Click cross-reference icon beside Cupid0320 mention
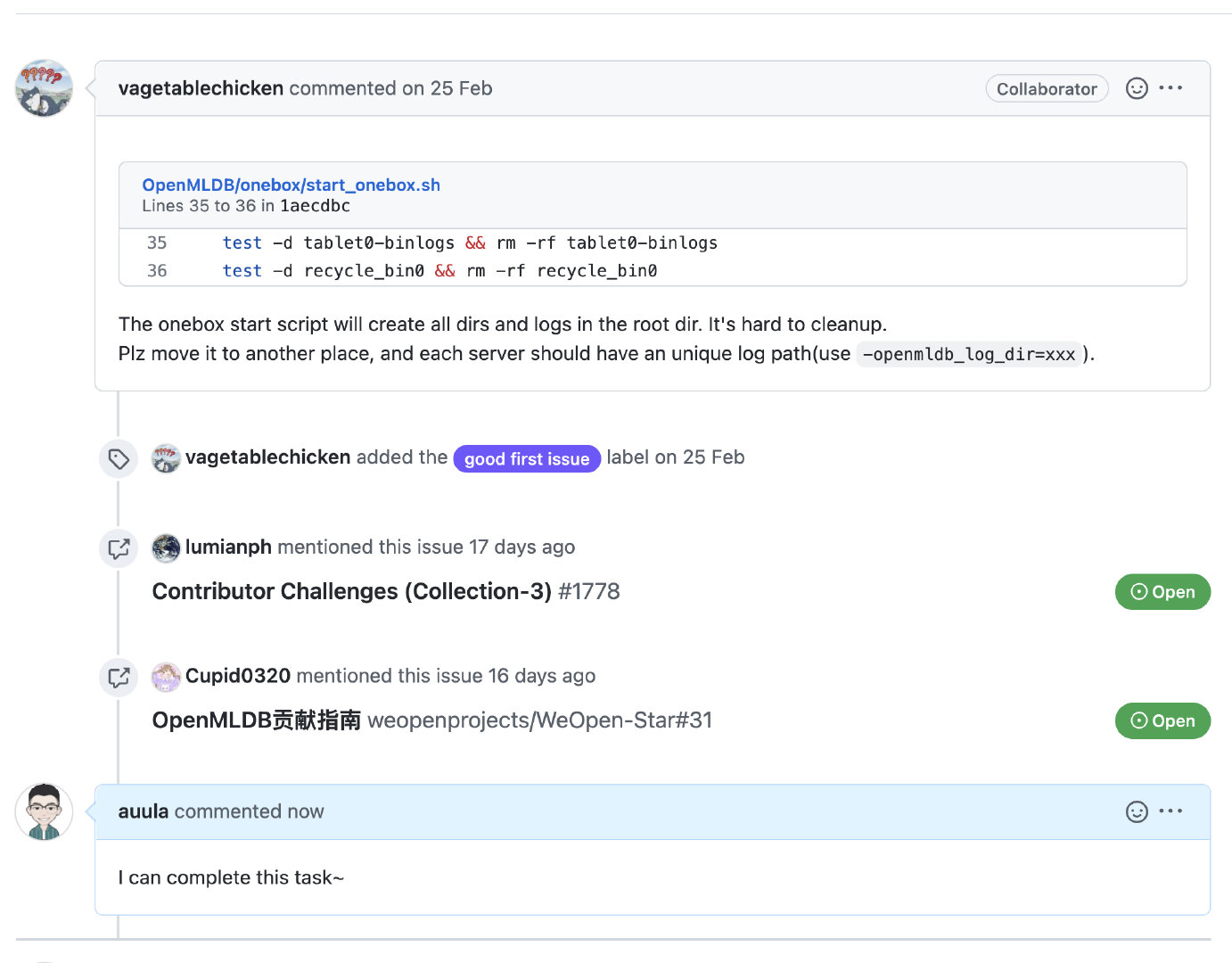The height and width of the screenshot is (963, 1232). pyautogui.click(x=119, y=677)
